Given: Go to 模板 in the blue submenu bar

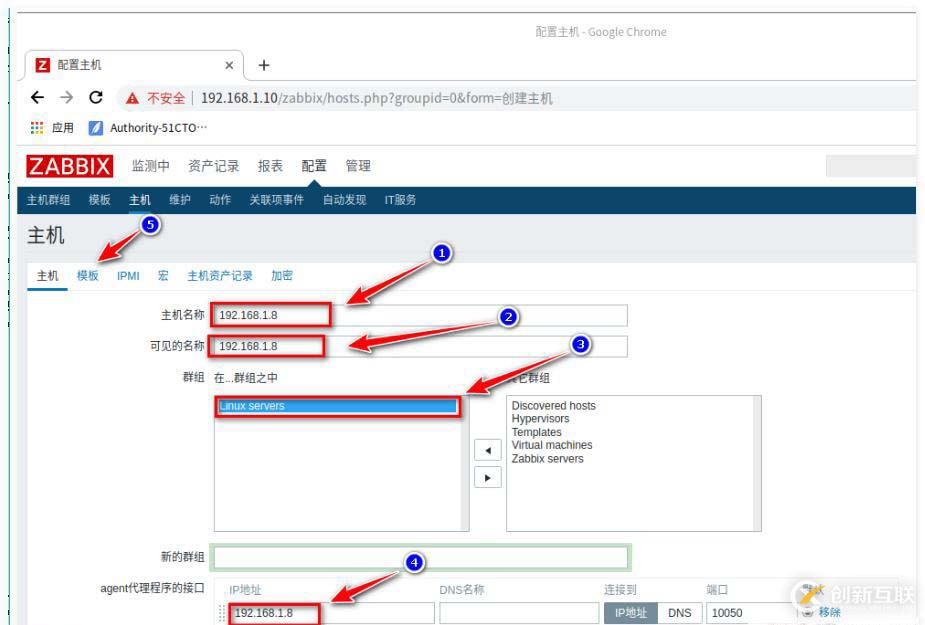Looking at the screenshot, I should point(100,200).
